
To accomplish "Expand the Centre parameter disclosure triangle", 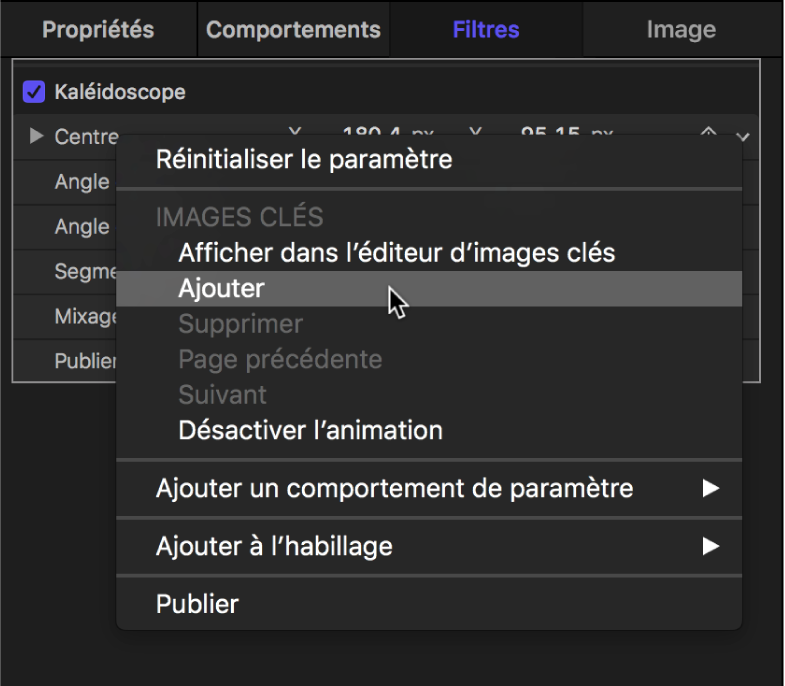I will pos(37,136).
